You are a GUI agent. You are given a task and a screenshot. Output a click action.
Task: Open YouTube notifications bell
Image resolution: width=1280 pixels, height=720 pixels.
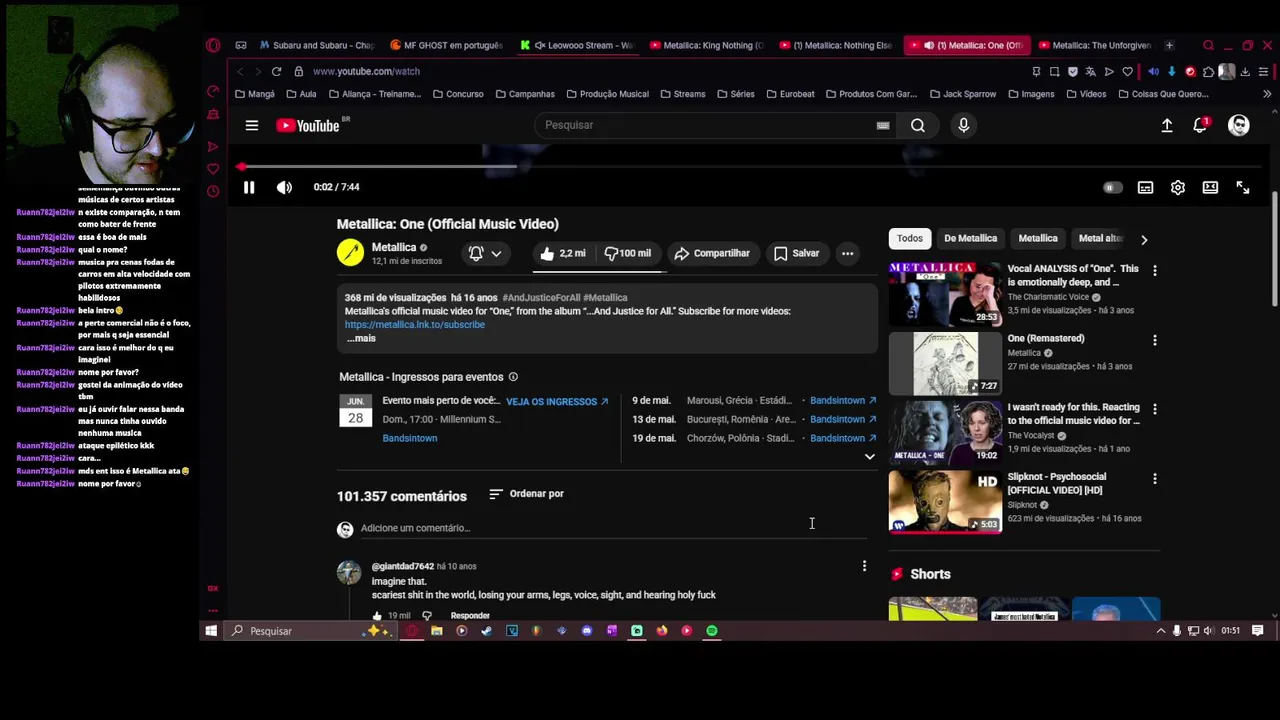[1200, 125]
